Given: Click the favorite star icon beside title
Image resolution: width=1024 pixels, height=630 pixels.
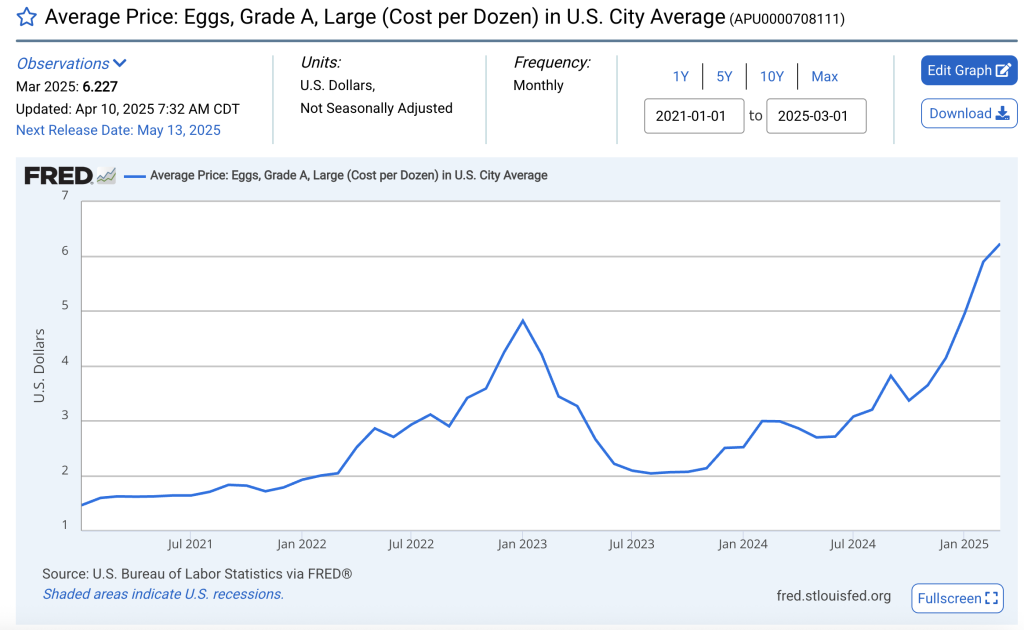Looking at the screenshot, I should click(27, 17).
